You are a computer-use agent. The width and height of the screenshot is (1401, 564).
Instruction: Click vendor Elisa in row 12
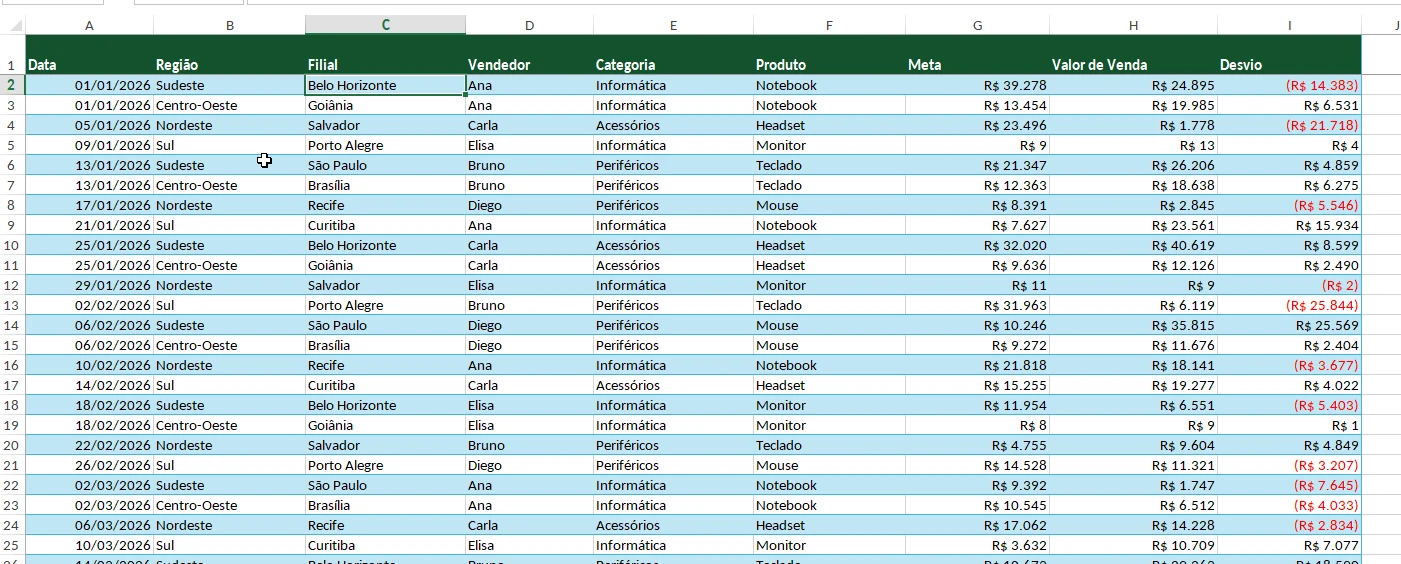click(530, 285)
